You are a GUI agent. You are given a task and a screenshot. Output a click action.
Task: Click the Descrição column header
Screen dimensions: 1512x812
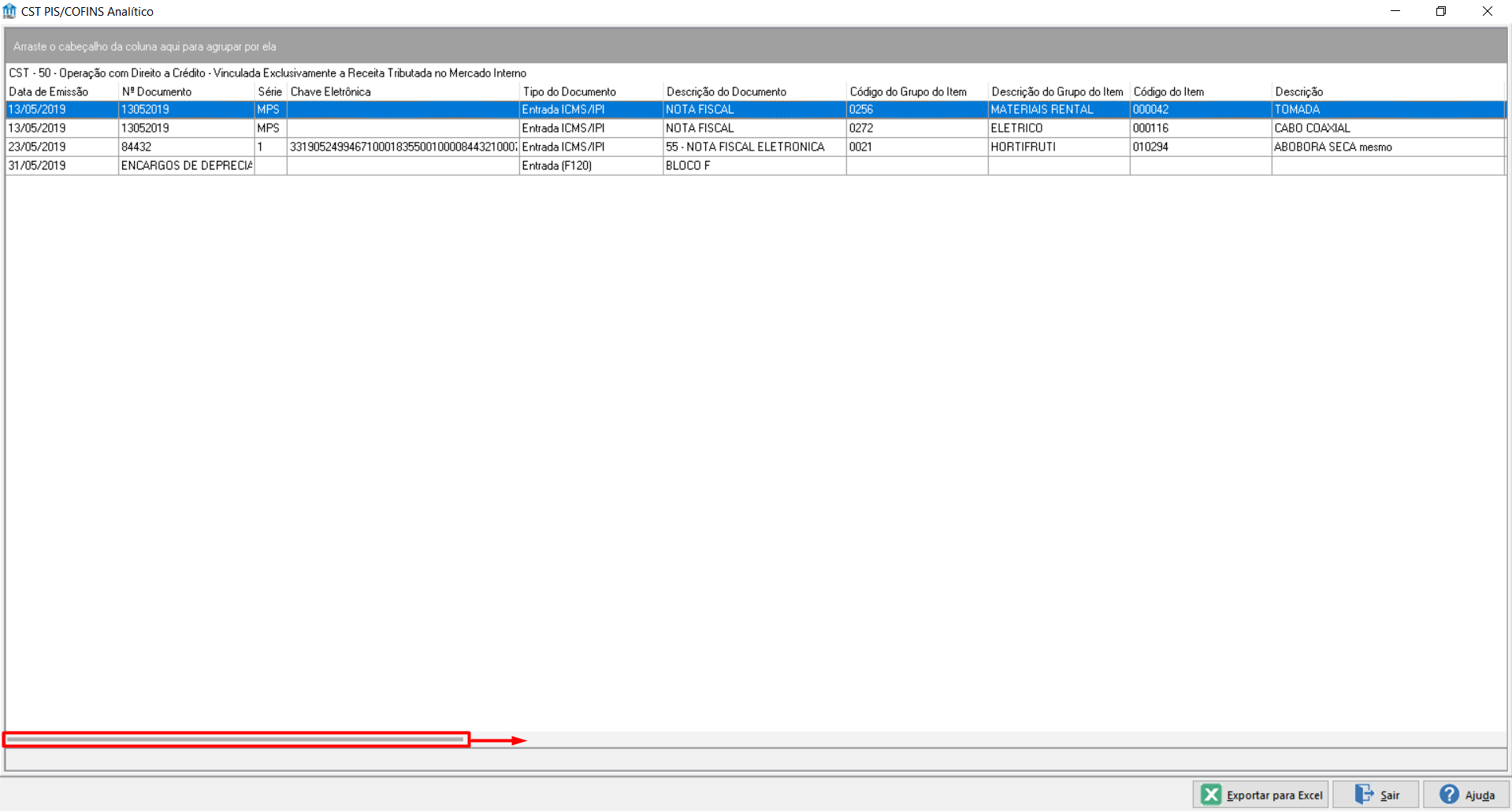click(1388, 91)
